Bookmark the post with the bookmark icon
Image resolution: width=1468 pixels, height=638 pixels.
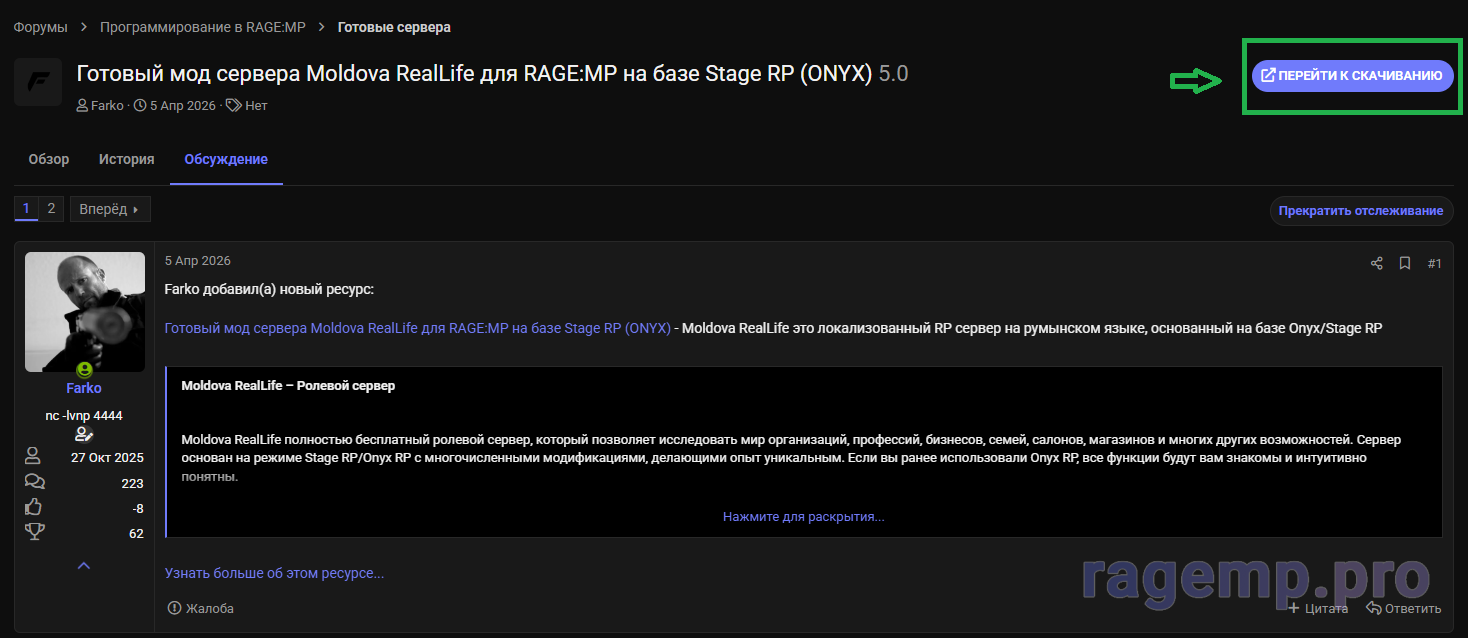tap(1404, 263)
